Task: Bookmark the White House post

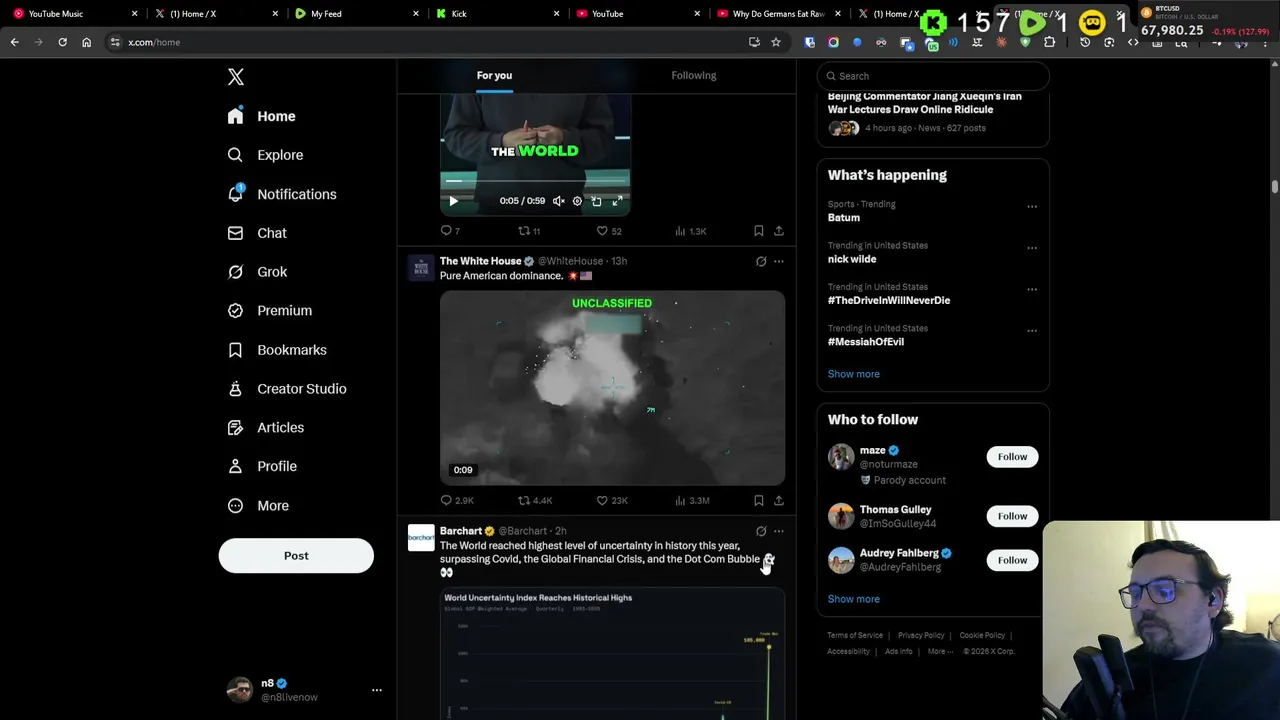Action: pos(759,500)
